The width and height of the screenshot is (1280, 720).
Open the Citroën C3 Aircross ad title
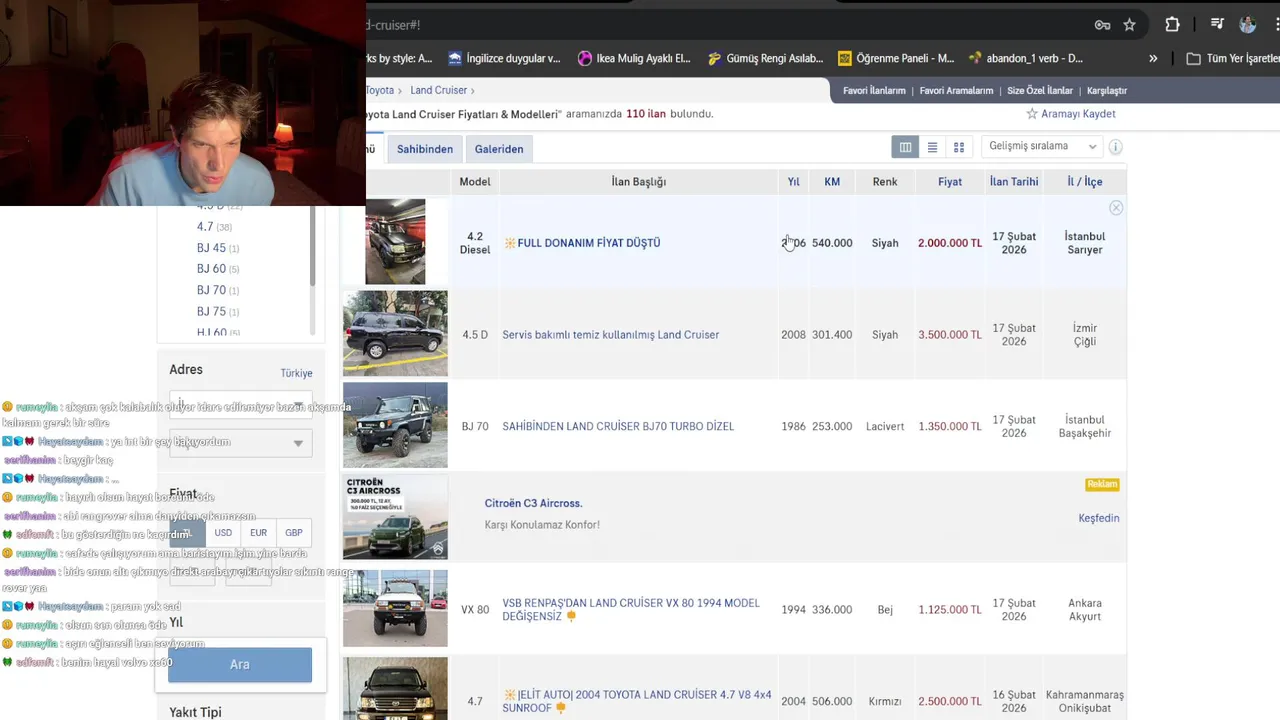(x=533, y=503)
